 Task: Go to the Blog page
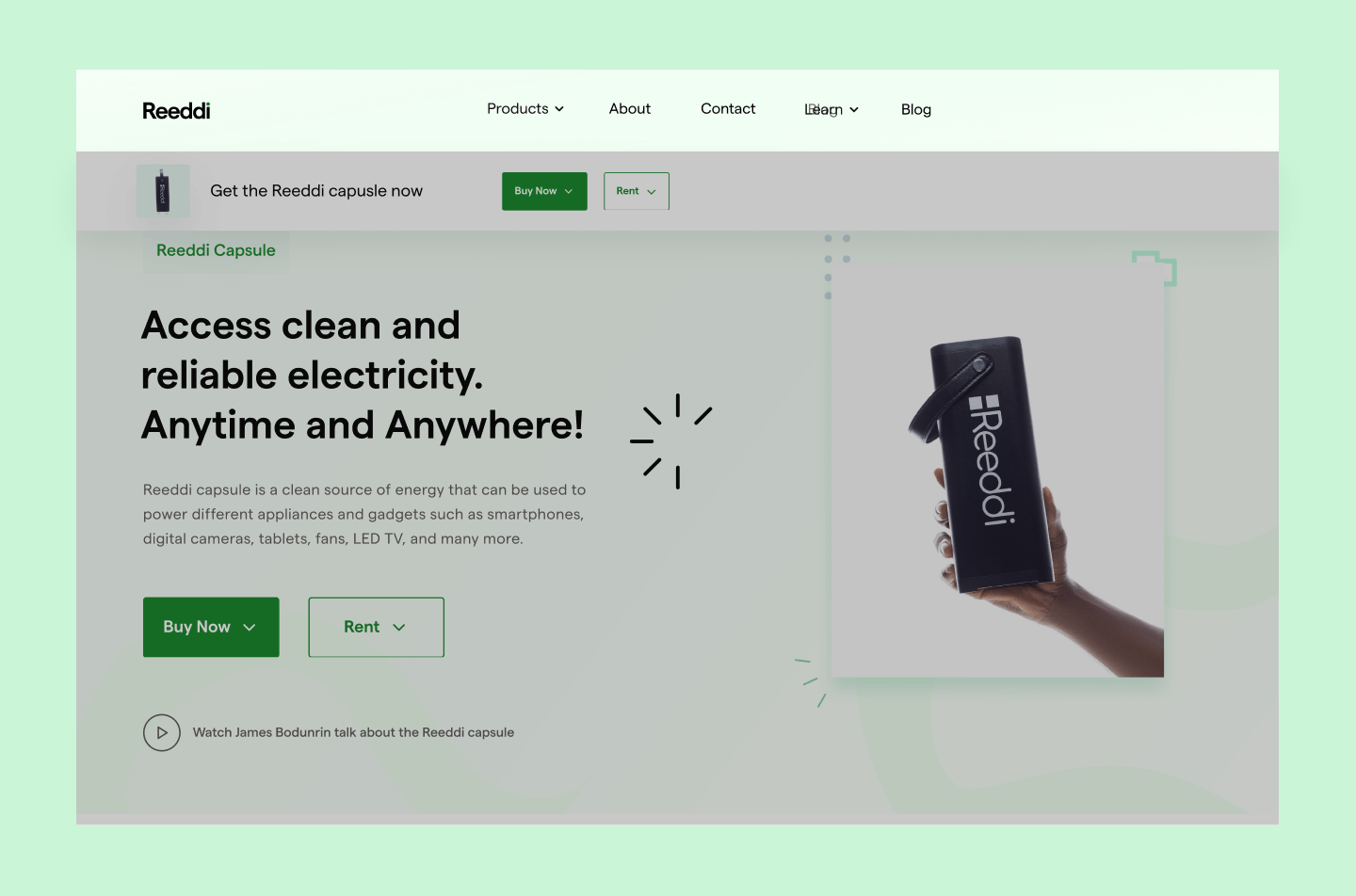click(x=916, y=110)
